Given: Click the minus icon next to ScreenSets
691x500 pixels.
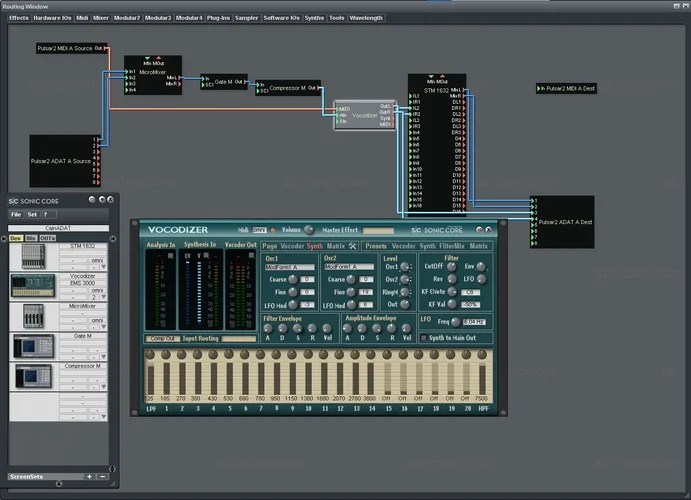Looking at the screenshot, I should 101,477.
